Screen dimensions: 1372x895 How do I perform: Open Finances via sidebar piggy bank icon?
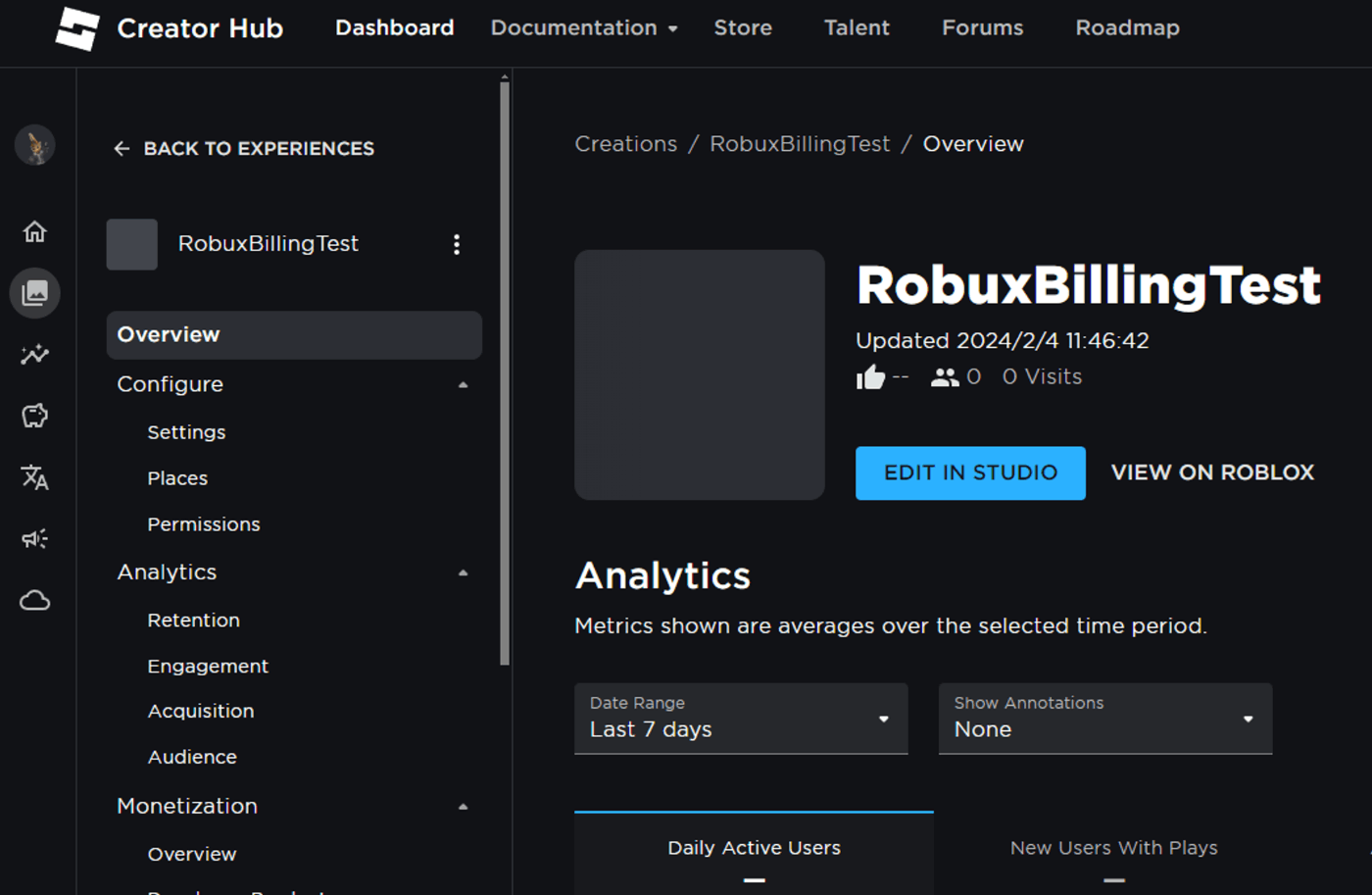pyautogui.click(x=35, y=416)
